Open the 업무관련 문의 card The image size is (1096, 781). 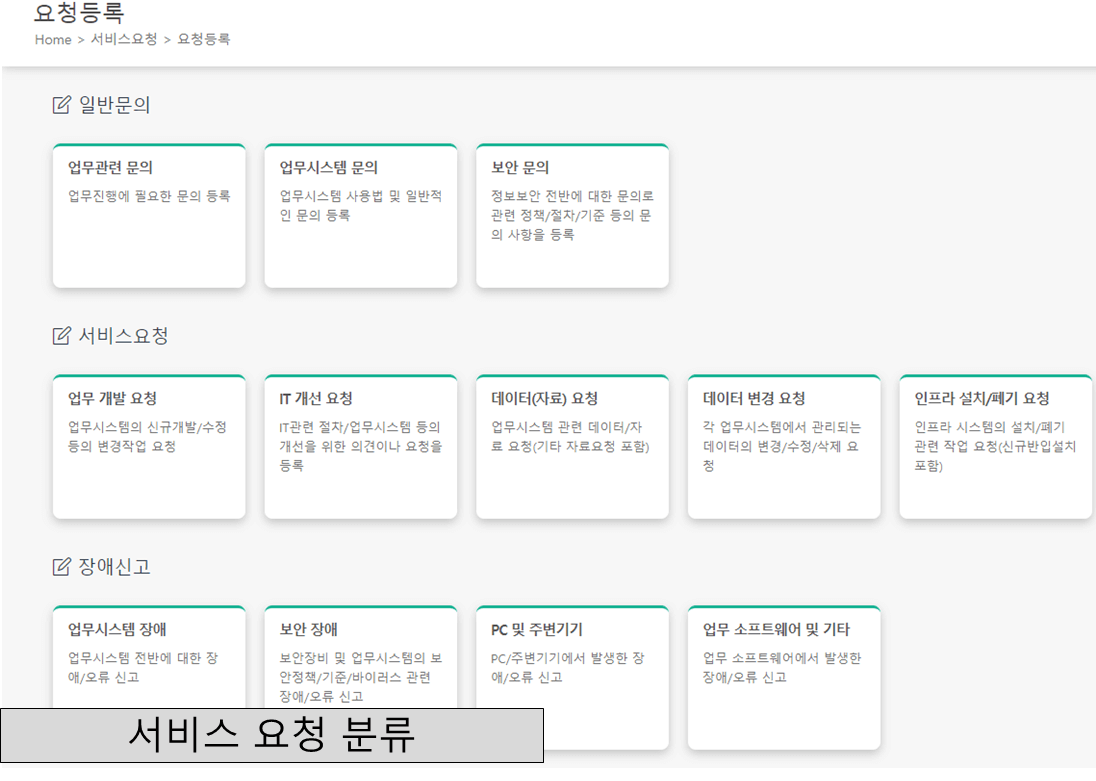pos(149,216)
